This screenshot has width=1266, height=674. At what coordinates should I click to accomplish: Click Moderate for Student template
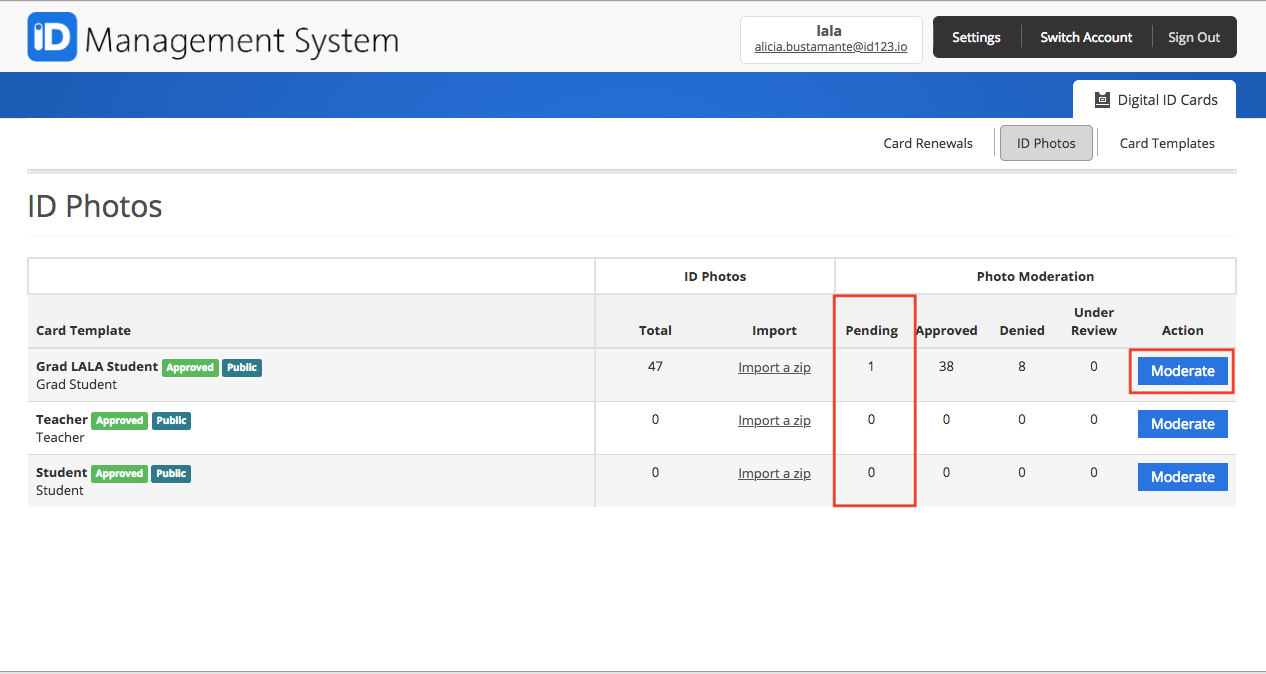1183,477
